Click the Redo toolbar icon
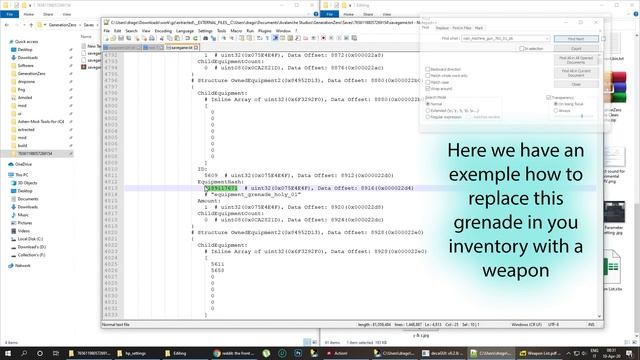Viewport: 640px width, 360px height. tap(195, 38)
